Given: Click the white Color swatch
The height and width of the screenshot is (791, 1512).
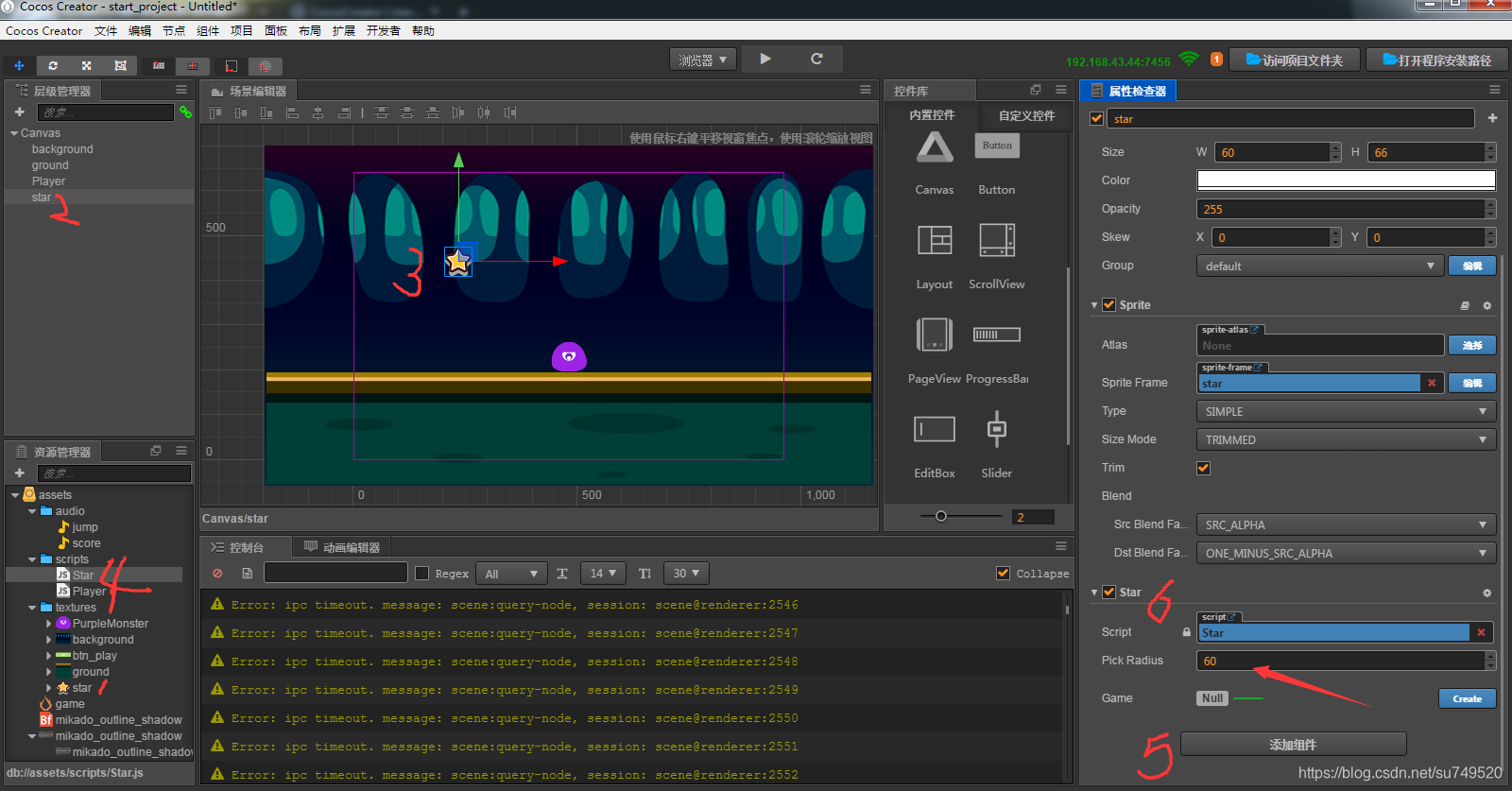Looking at the screenshot, I should pos(1347,181).
